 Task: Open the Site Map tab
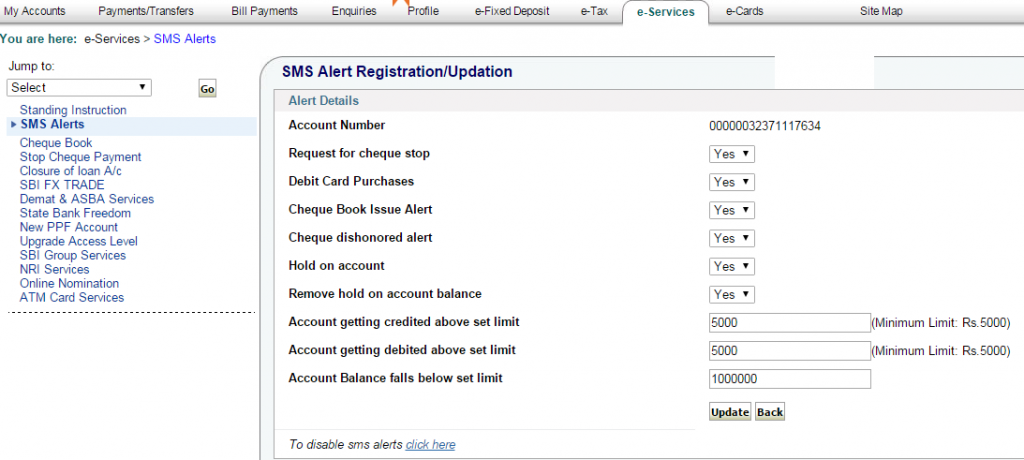pyautogui.click(x=880, y=11)
